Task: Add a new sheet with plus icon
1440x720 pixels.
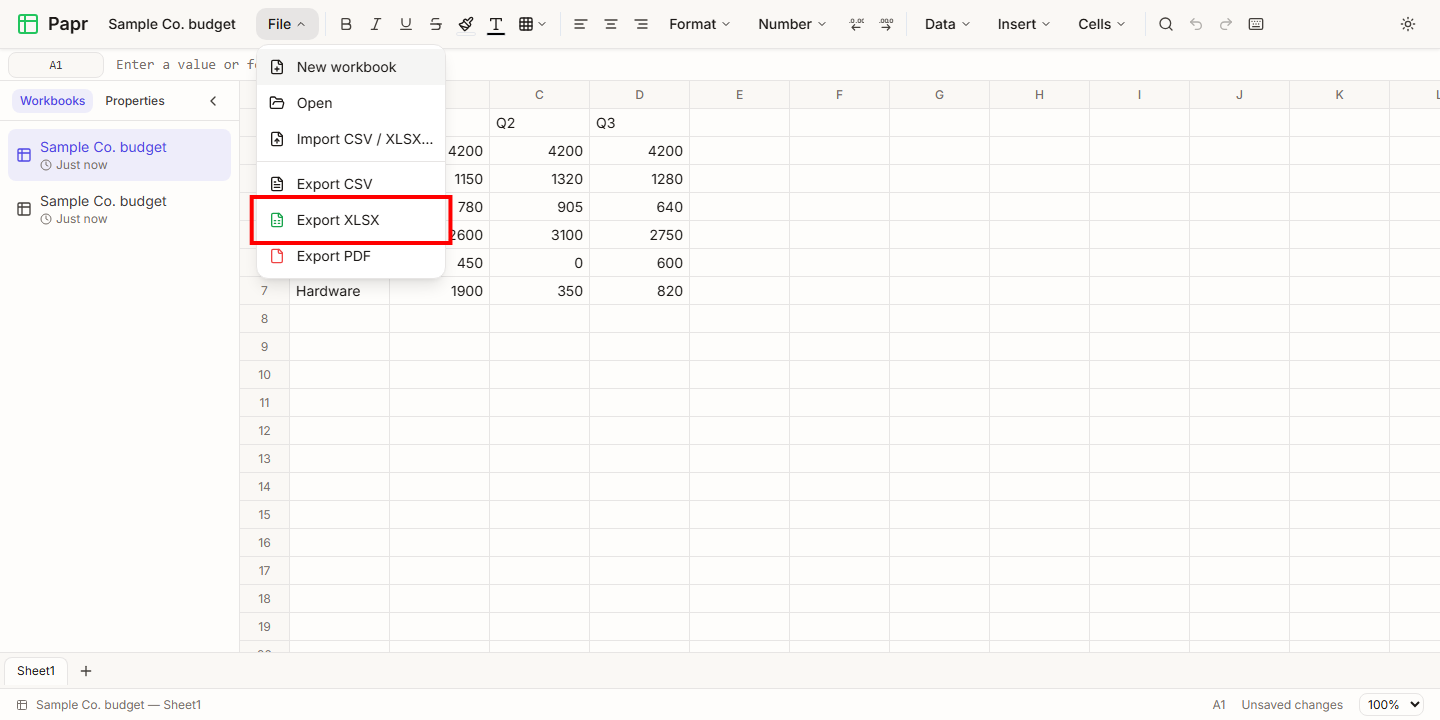Action: [86, 671]
